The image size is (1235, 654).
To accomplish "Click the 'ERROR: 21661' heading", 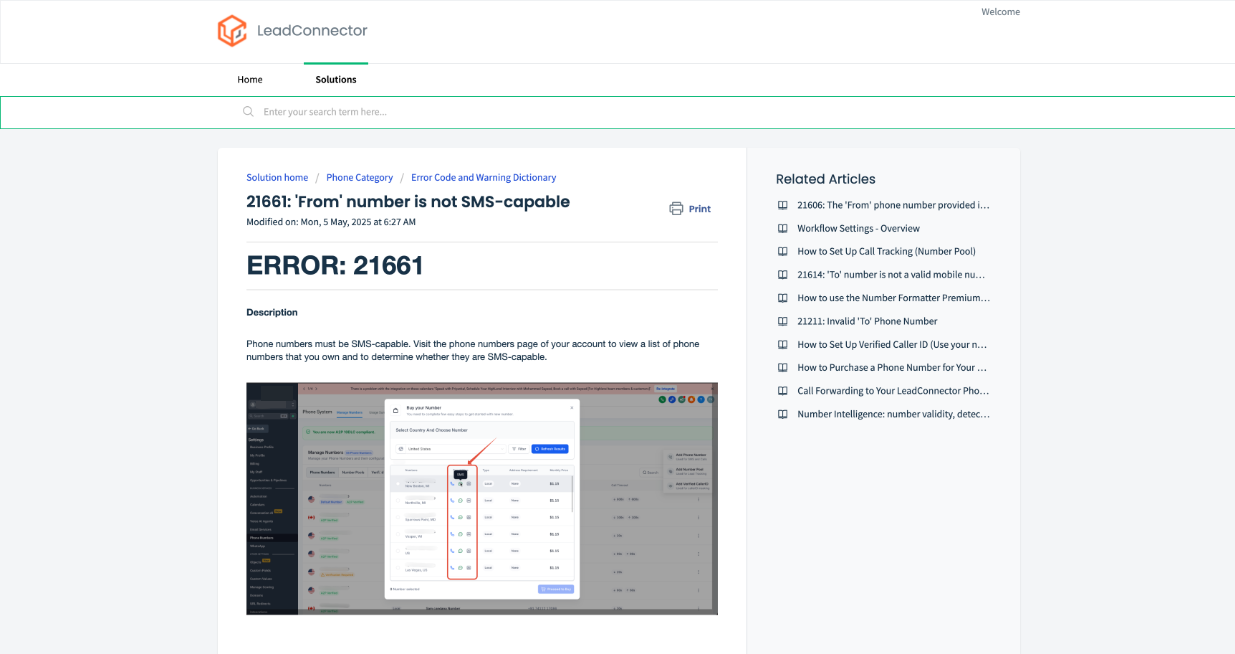I will [x=335, y=265].
